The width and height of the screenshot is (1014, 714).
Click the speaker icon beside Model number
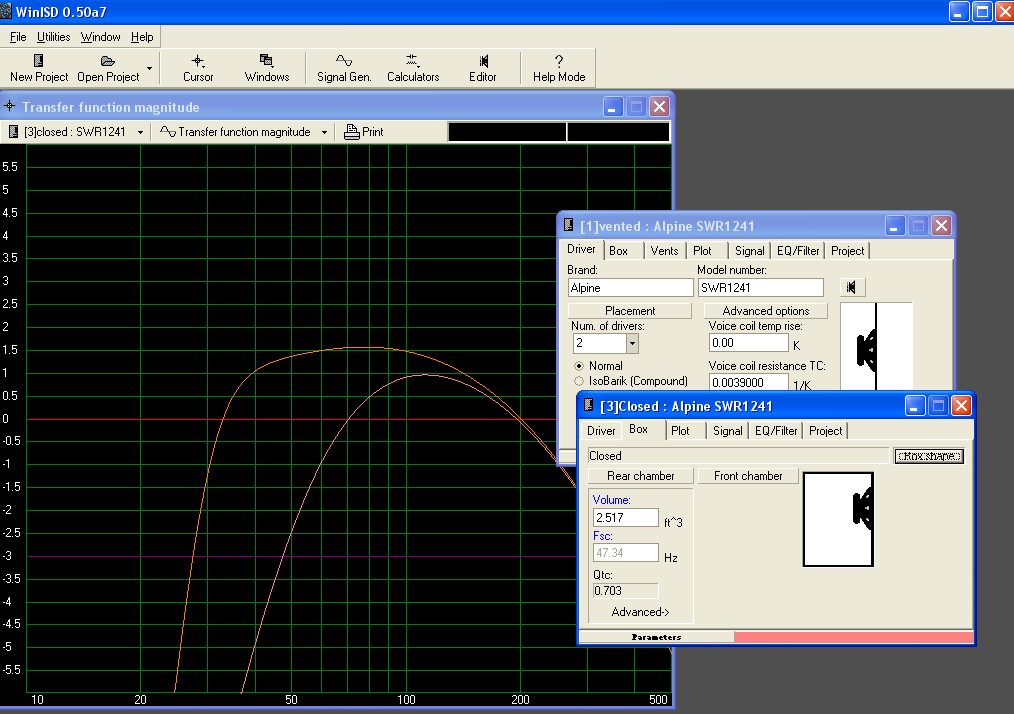pos(852,287)
